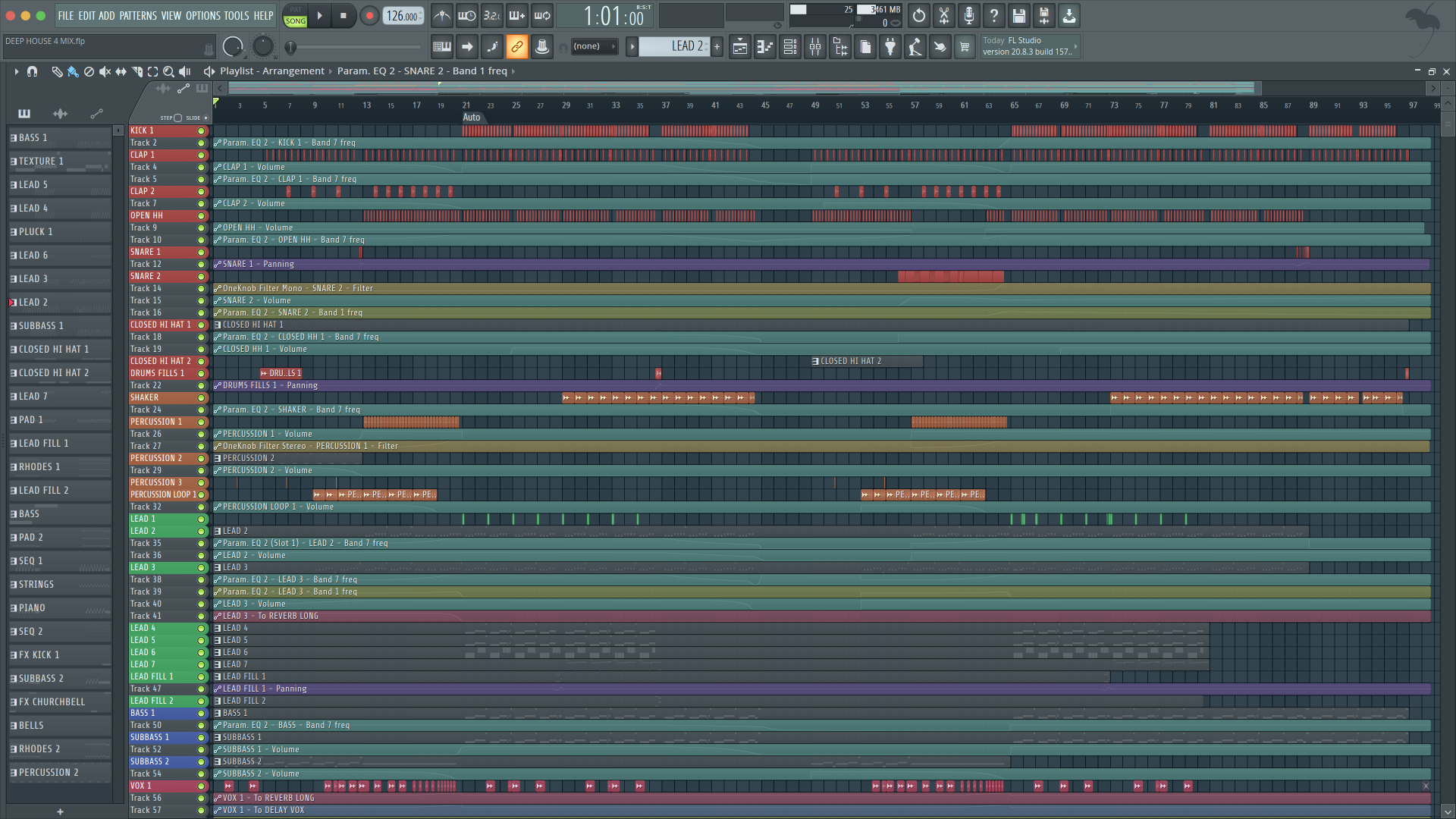Select the playlist Slice tool
1456x819 pixels.
pos(137,71)
